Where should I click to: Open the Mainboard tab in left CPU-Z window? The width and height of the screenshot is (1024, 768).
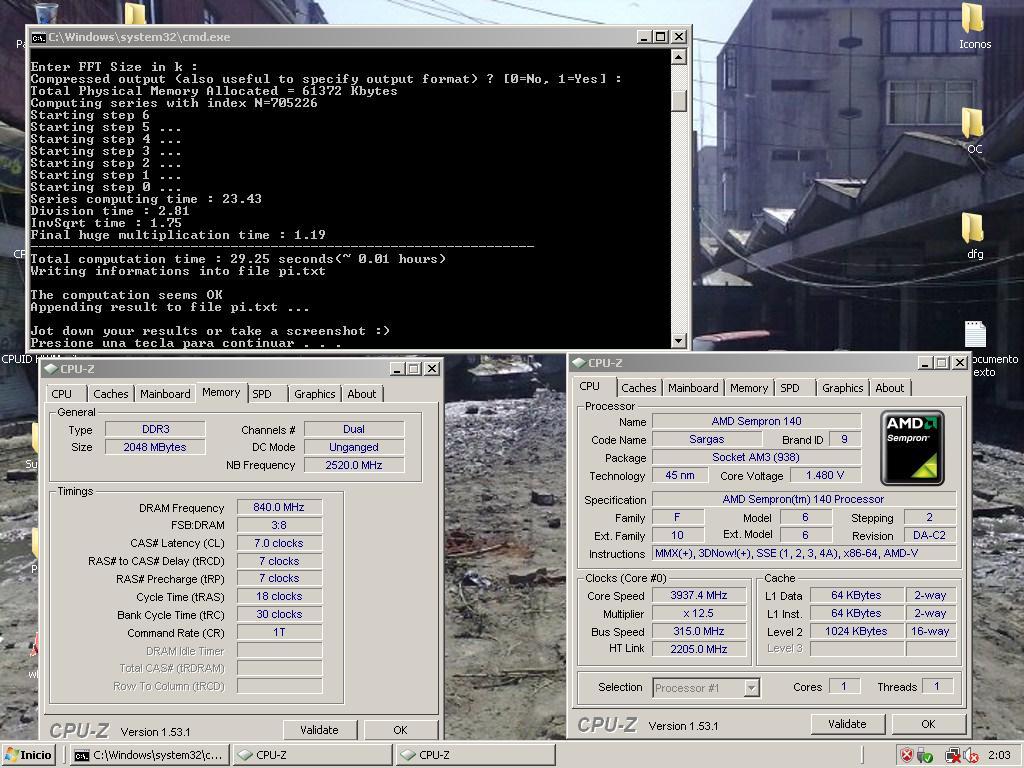(165, 394)
